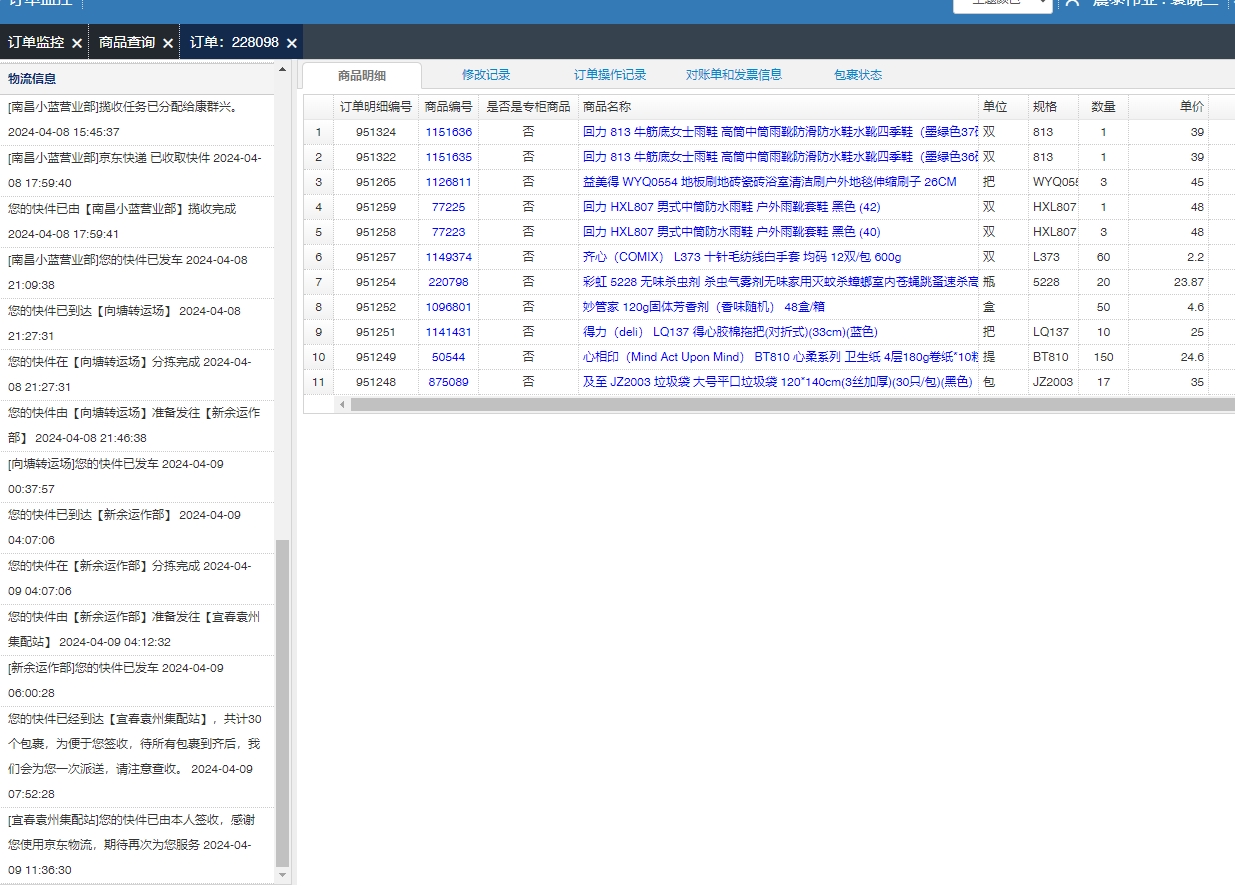This screenshot has height=891, width=1235.
Task: Click the 是否是专柜商品 column header
Action: click(528, 107)
